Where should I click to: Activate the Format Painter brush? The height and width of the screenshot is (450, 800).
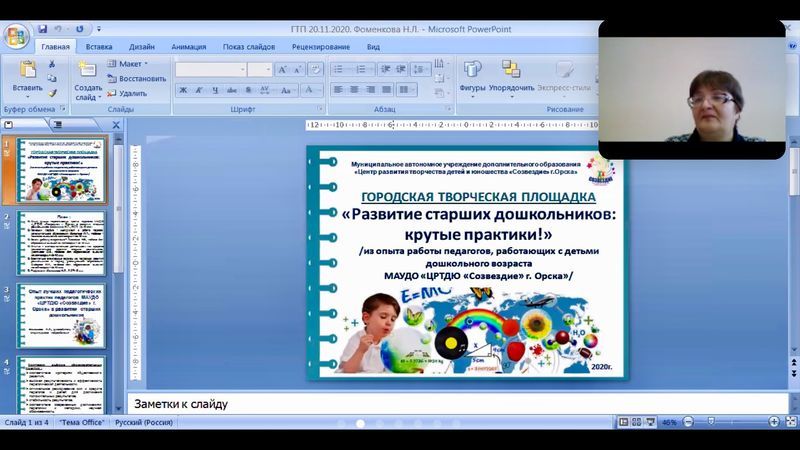coord(52,93)
